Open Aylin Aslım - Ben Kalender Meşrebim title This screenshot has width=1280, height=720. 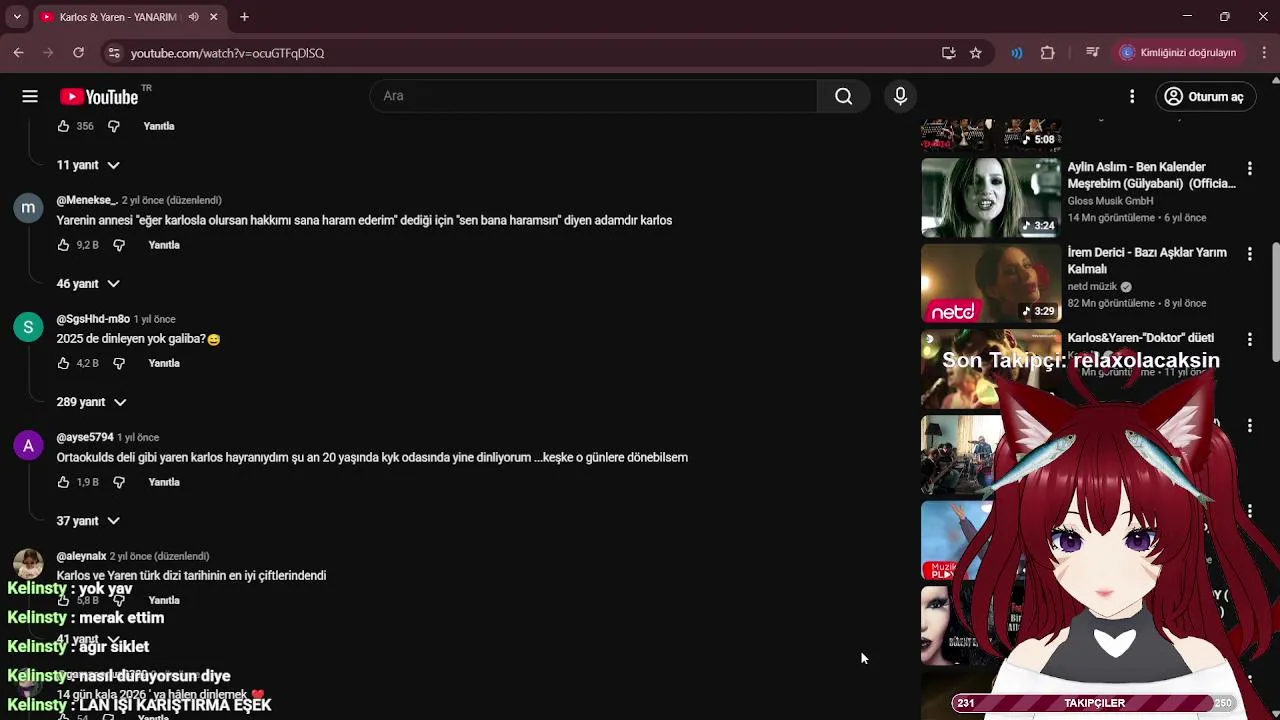(x=1151, y=175)
